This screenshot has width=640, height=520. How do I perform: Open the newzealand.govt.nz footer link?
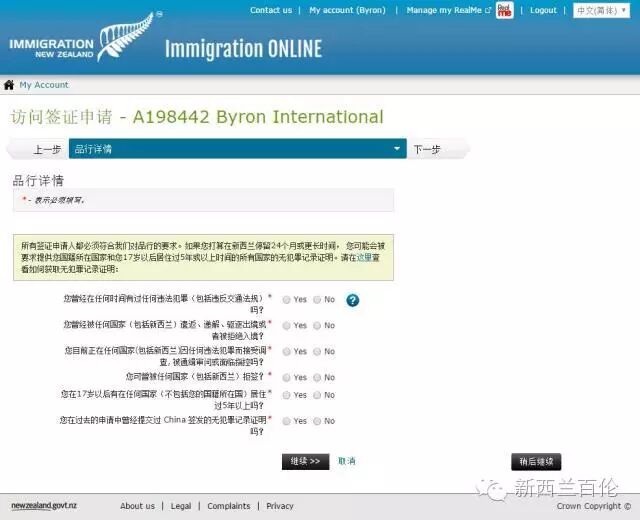pyautogui.click(x=44, y=506)
